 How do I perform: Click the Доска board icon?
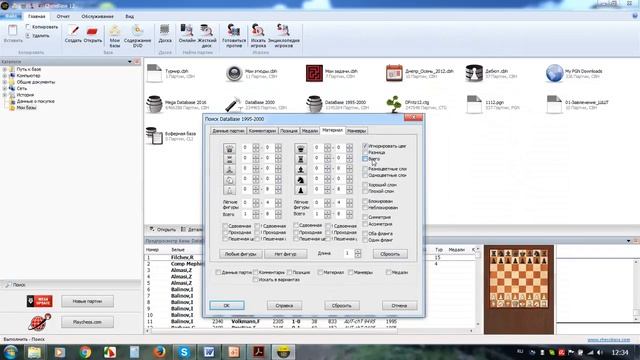click(x=165, y=34)
